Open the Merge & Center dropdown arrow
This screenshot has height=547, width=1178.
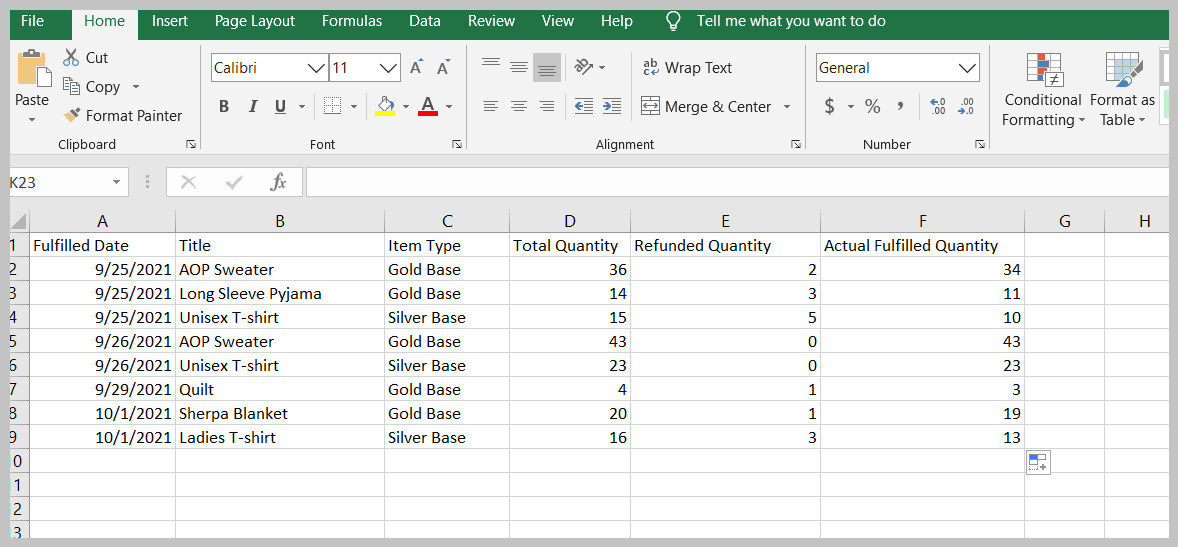pos(787,107)
